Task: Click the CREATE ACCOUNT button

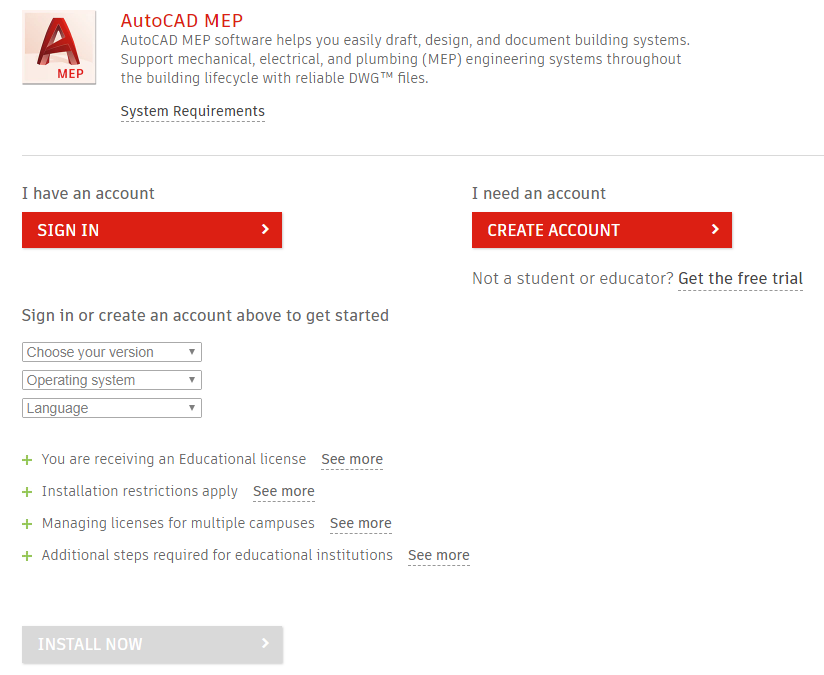Action: (602, 230)
